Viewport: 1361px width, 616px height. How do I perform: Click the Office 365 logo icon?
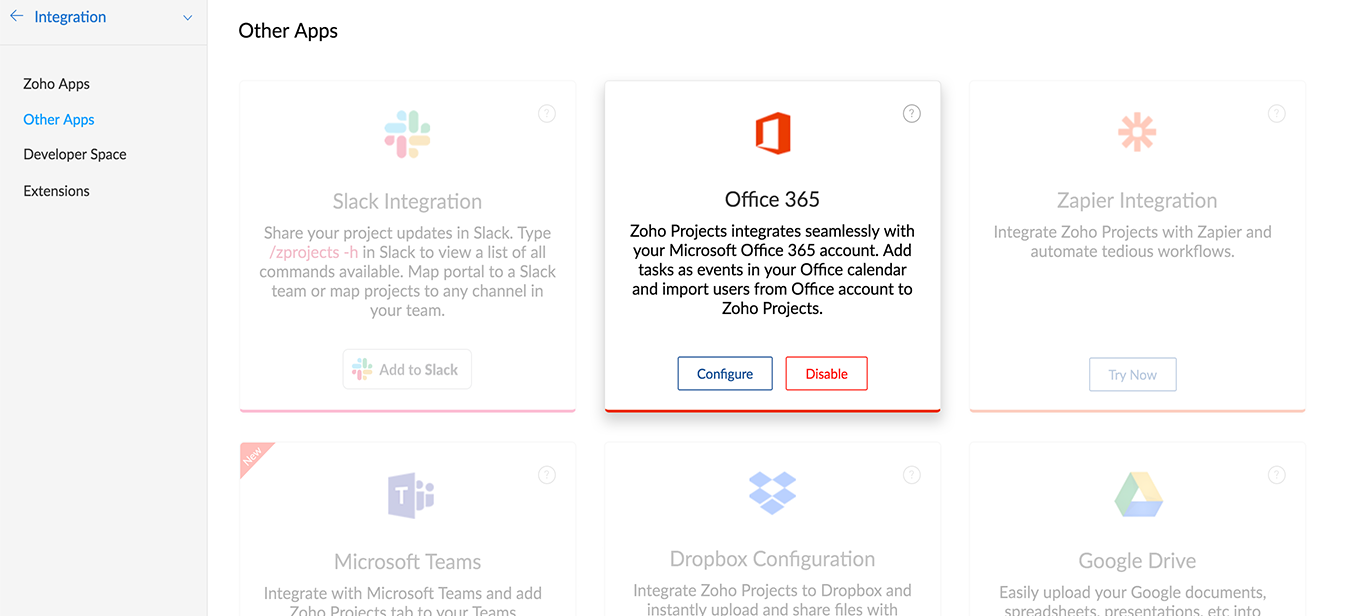click(x=772, y=133)
